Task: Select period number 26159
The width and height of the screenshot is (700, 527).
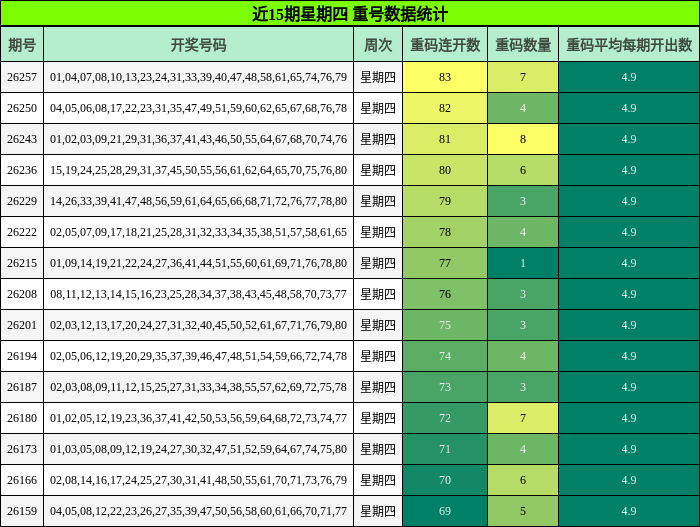Action: [x=22, y=511]
